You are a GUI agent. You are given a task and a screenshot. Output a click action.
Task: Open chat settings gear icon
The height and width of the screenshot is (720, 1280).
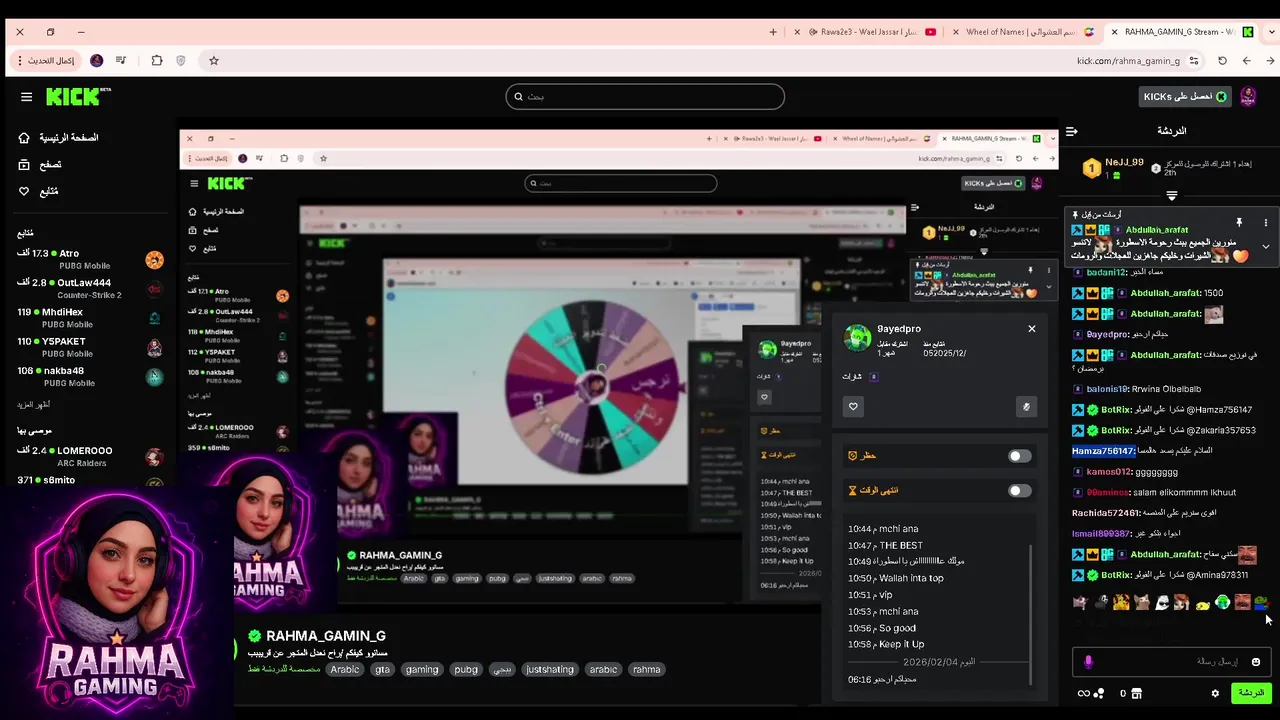(1215, 693)
